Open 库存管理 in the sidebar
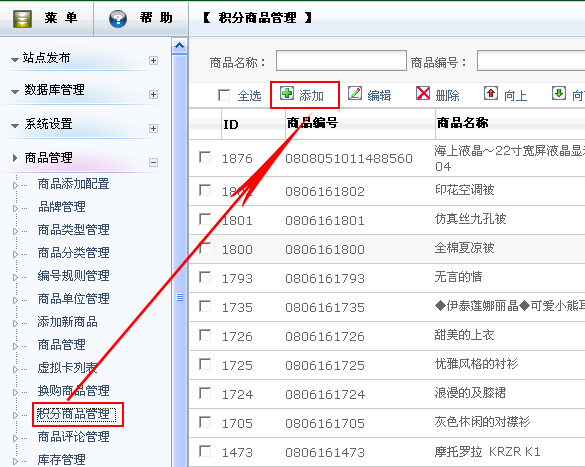Image resolution: width=585 pixels, height=467 pixels. point(62,460)
